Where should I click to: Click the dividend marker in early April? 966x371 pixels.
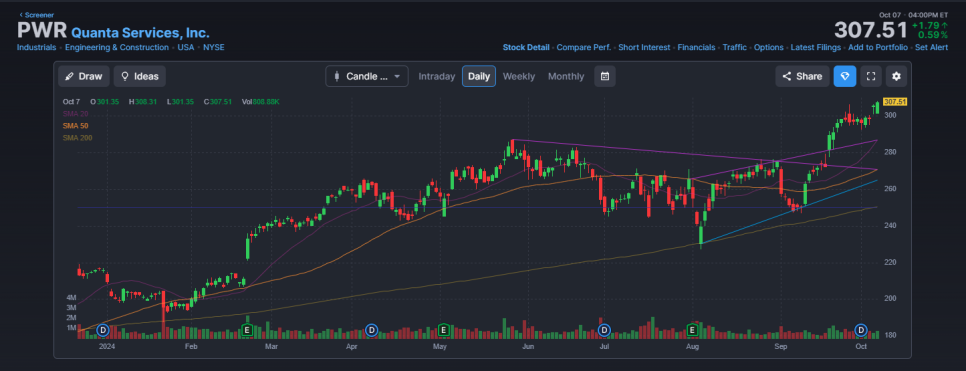(371, 330)
